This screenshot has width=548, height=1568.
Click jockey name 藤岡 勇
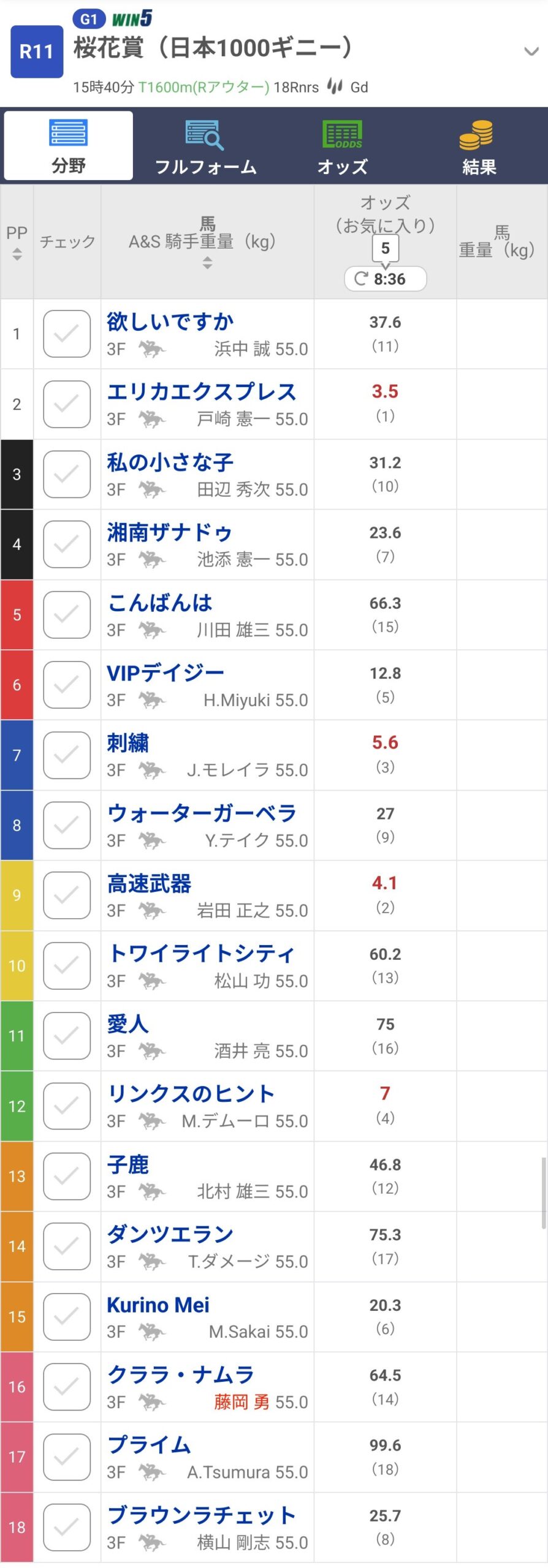coord(242,1402)
